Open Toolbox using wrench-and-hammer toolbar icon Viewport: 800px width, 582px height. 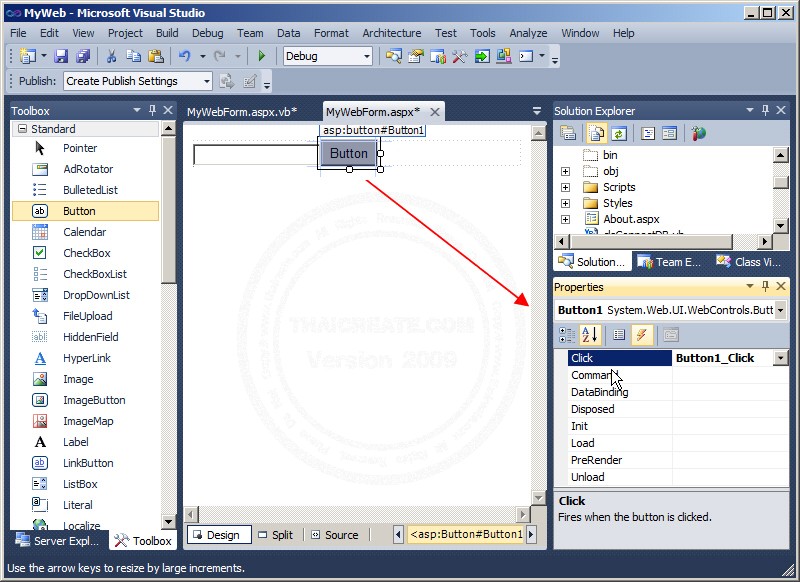[x=460, y=56]
